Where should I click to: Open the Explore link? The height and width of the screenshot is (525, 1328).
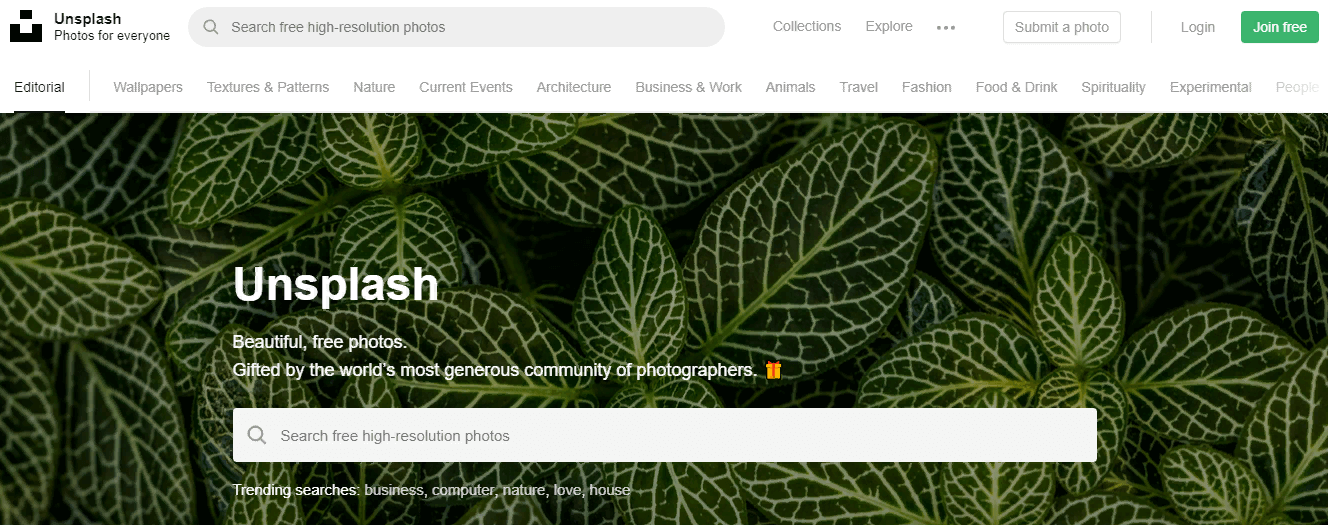(x=889, y=26)
